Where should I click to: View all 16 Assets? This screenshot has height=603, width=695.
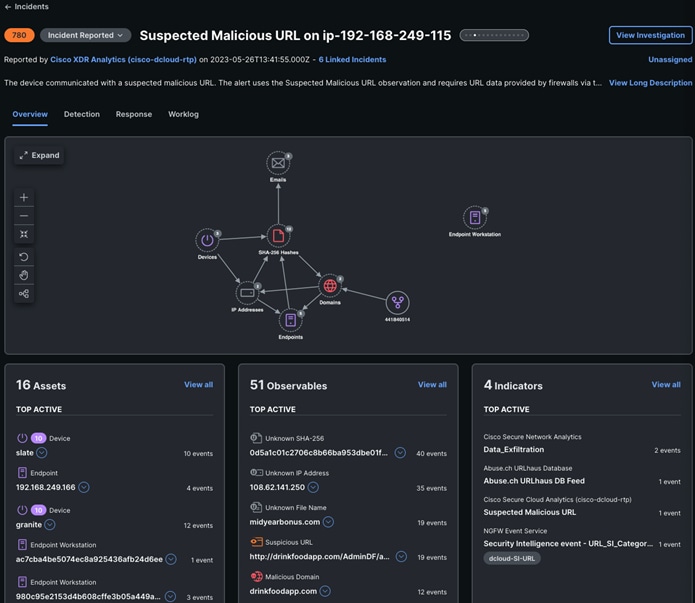199,384
